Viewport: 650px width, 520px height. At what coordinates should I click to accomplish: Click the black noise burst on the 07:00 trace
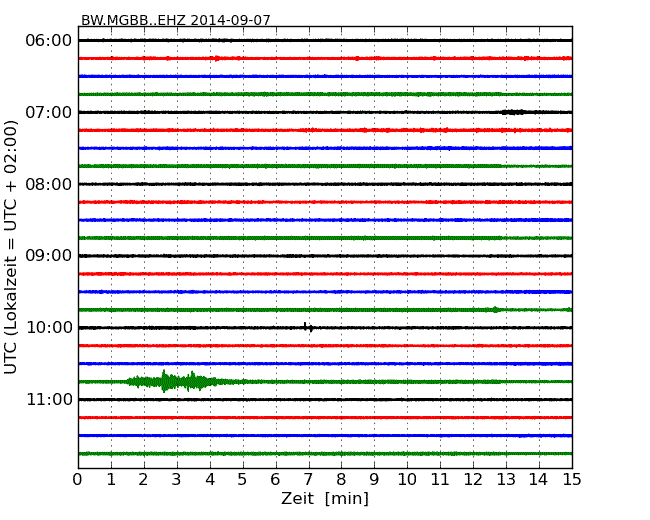tap(513, 112)
